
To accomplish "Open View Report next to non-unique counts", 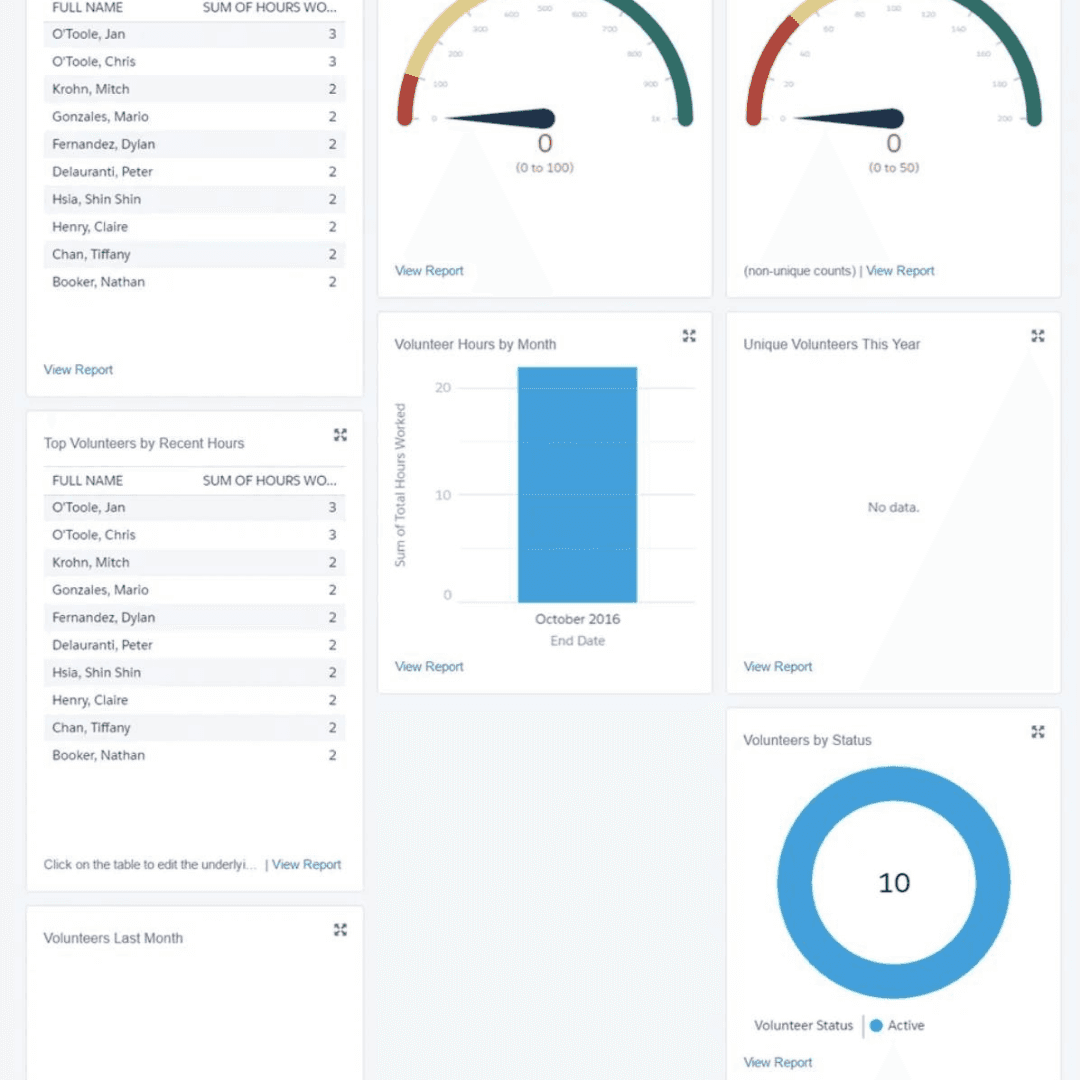I will coord(900,271).
